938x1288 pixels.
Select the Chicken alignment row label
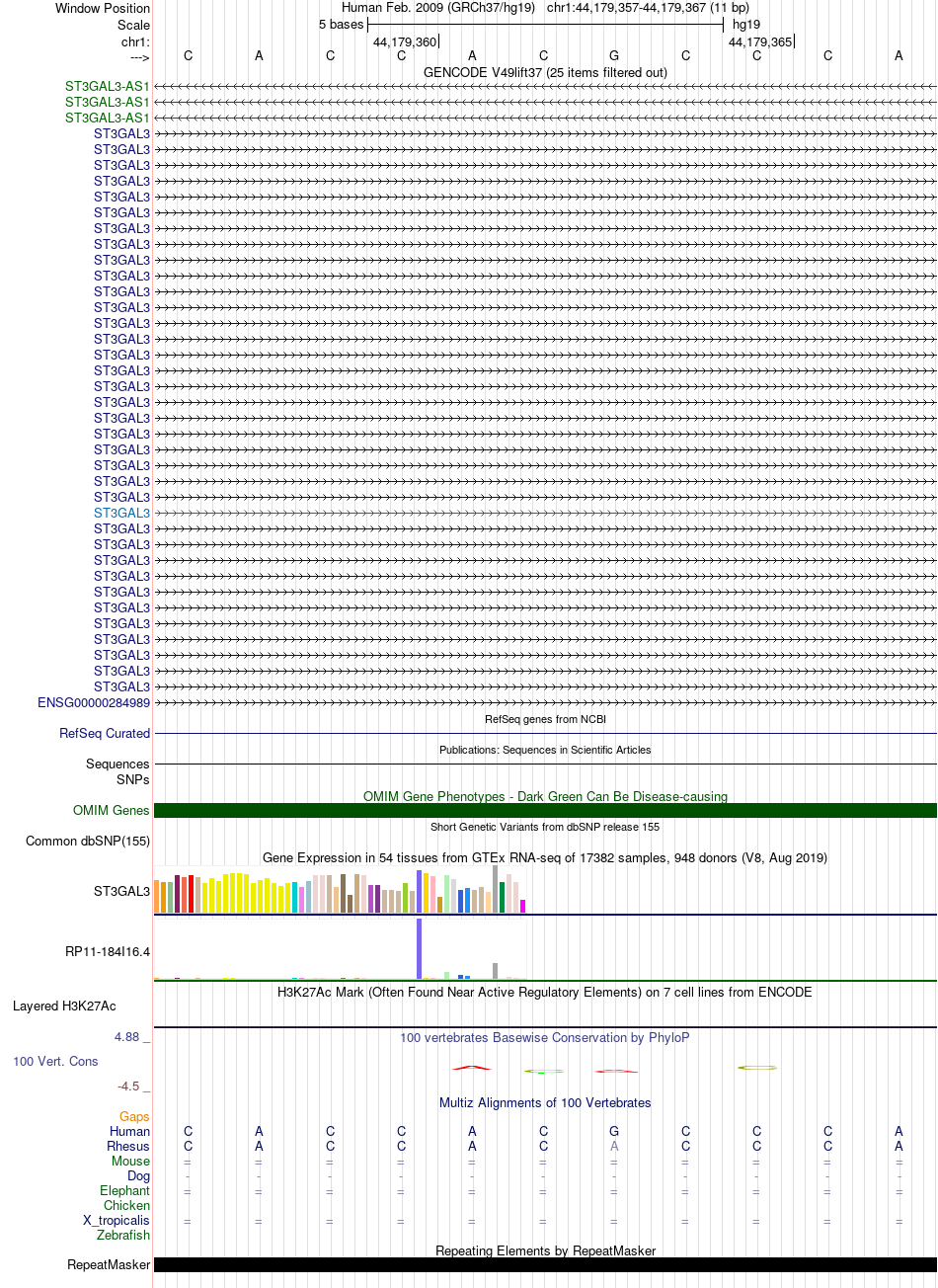127,1205
